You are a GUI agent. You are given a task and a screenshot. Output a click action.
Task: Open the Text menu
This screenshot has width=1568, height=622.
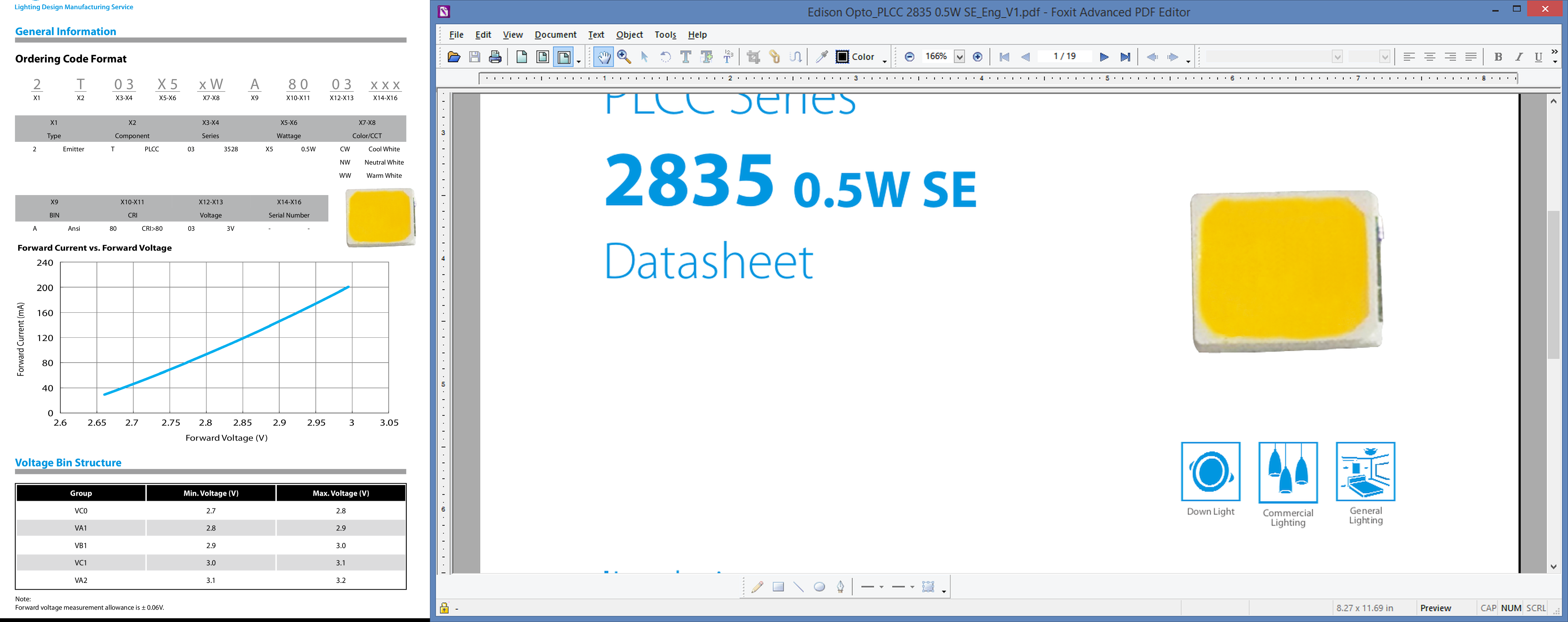(596, 35)
